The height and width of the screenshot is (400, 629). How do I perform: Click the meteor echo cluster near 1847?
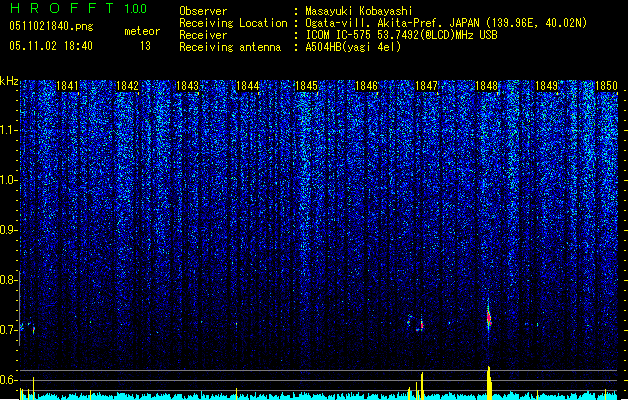[x=416, y=323]
